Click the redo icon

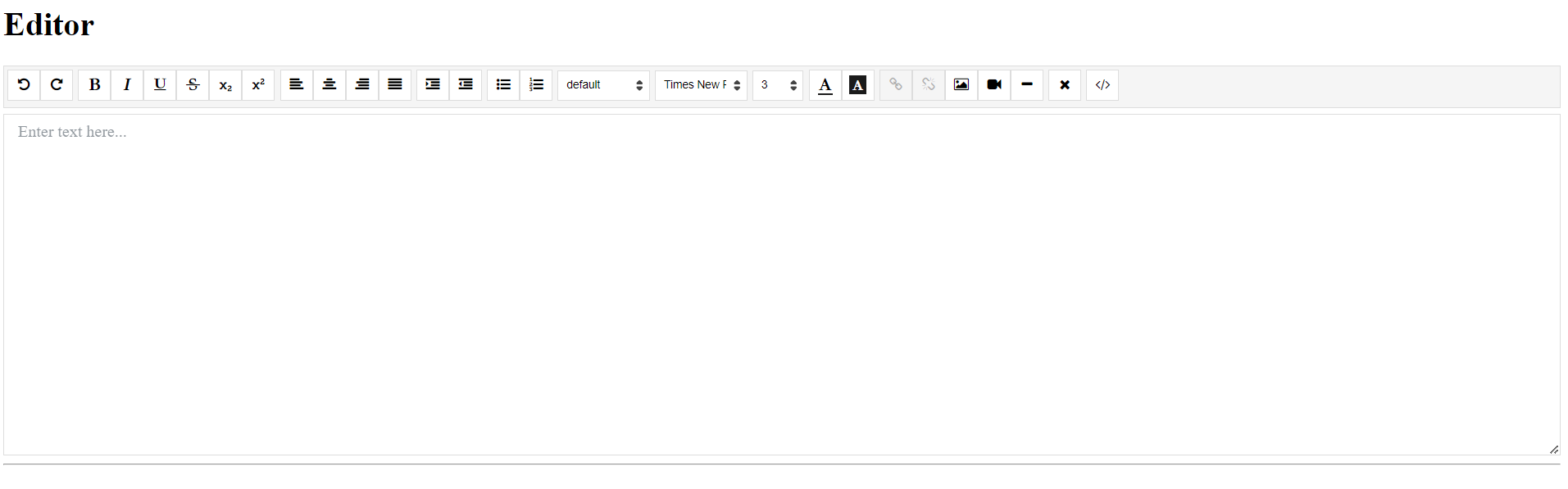coord(57,84)
